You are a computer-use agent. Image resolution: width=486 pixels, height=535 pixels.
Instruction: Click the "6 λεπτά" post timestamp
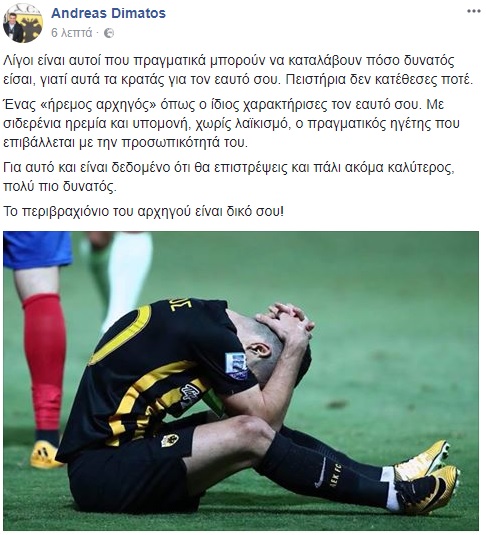[x=72, y=33]
